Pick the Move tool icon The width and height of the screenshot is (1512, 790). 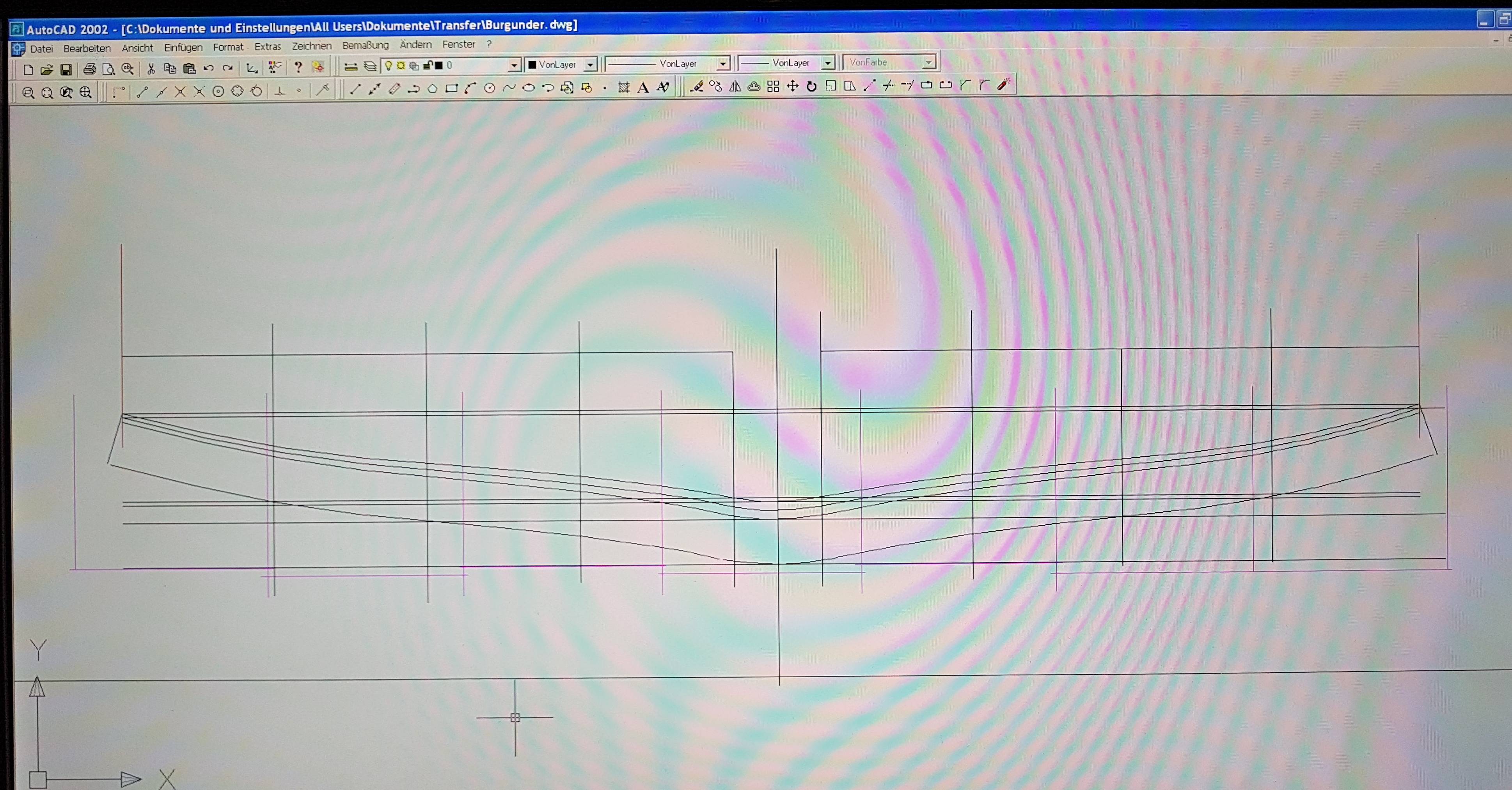pos(792,86)
